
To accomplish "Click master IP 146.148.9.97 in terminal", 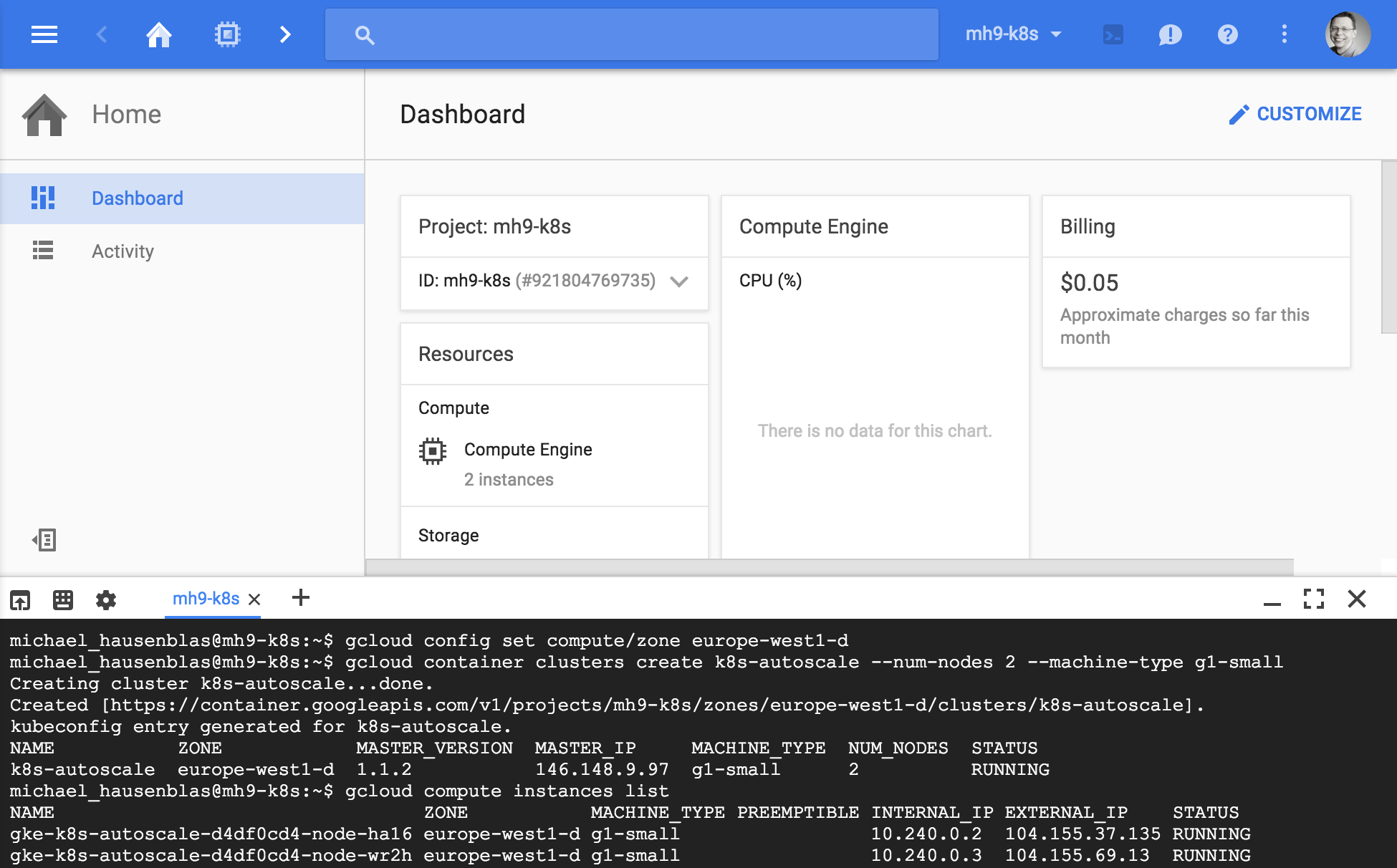I will 602,769.
